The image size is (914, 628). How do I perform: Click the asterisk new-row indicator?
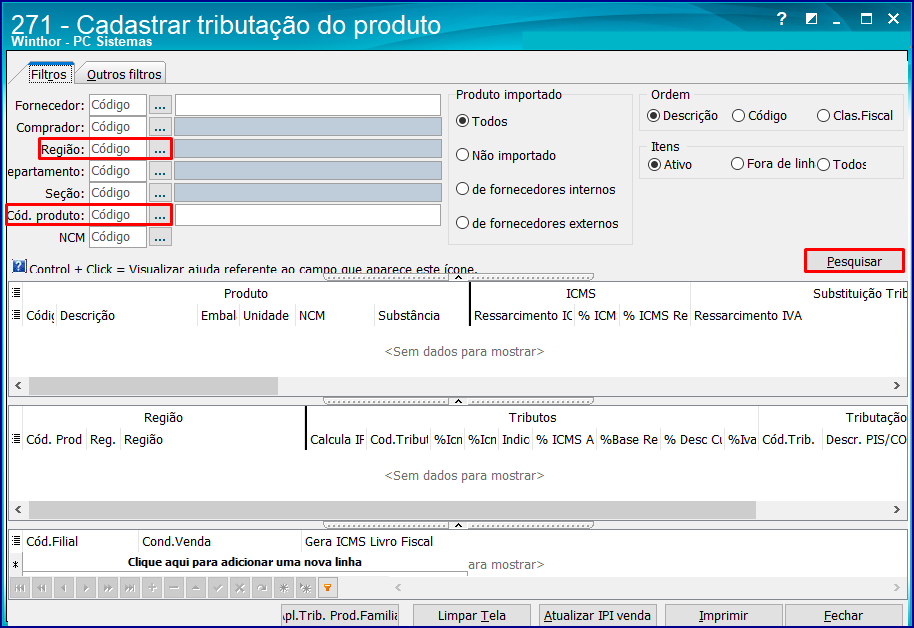pyautogui.click(x=16, y=564)
